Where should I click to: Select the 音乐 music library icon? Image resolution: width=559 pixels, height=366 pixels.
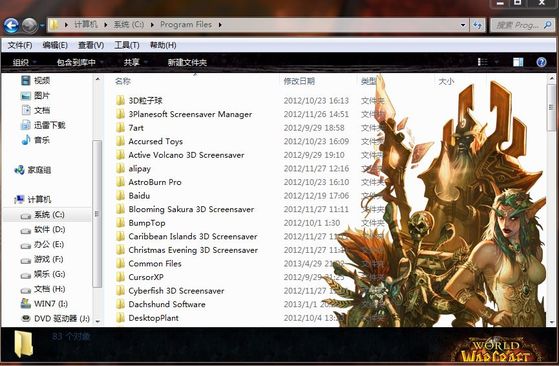pyautogui.click(x=26, y=140)
